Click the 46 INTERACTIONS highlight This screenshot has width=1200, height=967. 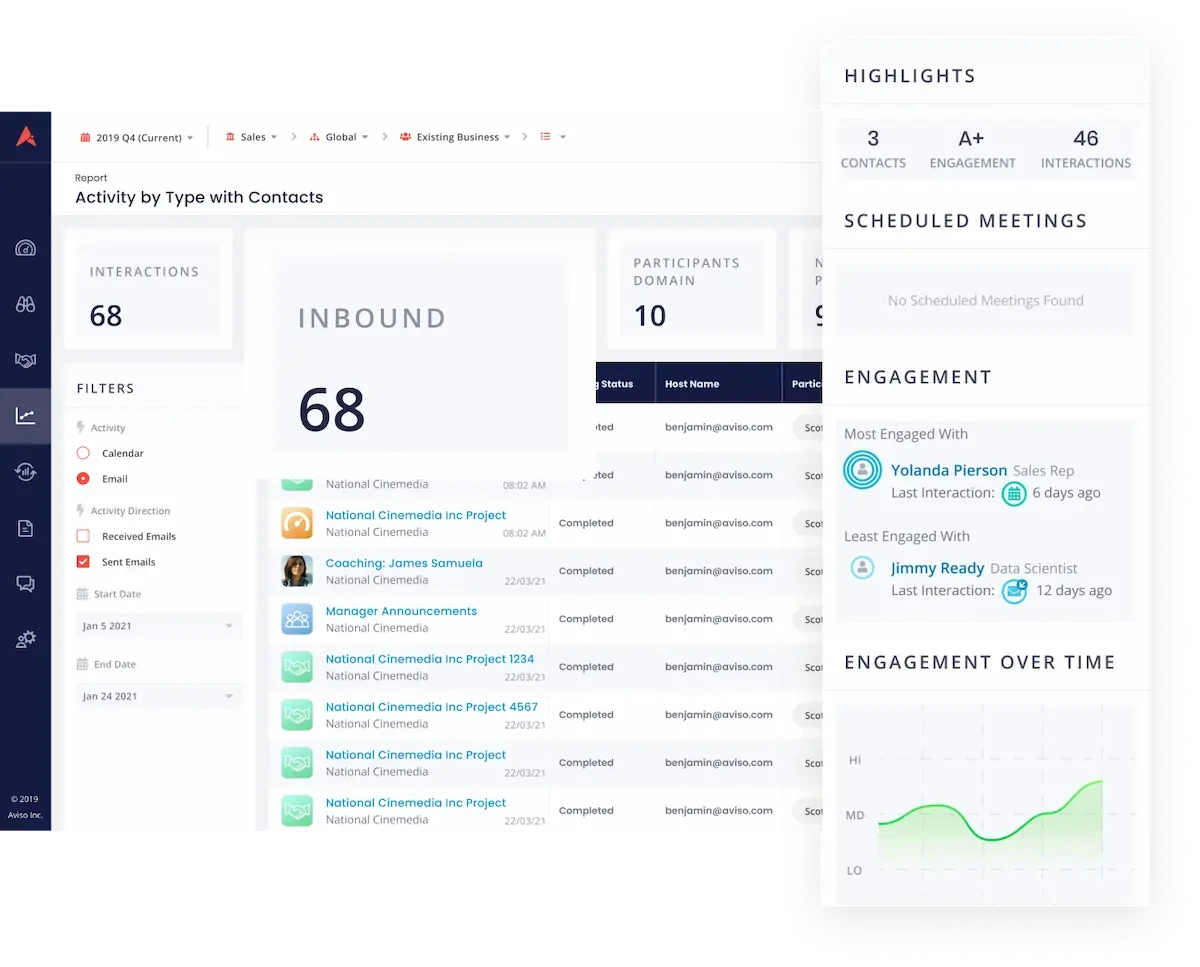click(x=1086, y=149)
